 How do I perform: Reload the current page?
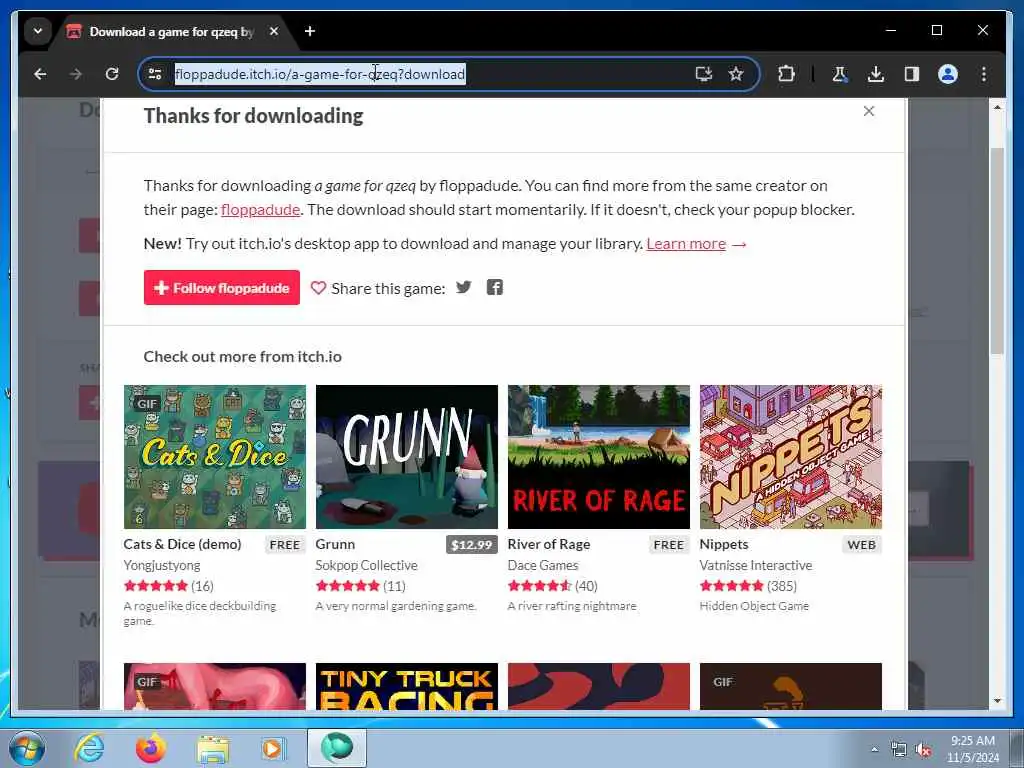[112, 74]
